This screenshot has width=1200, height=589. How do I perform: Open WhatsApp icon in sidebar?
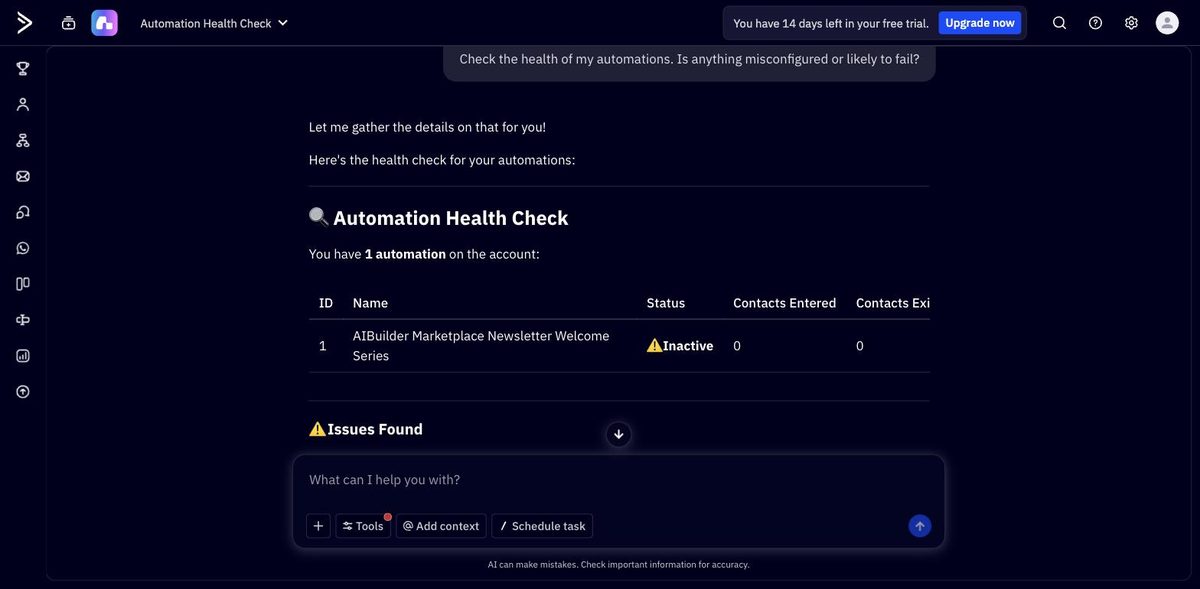23,248
